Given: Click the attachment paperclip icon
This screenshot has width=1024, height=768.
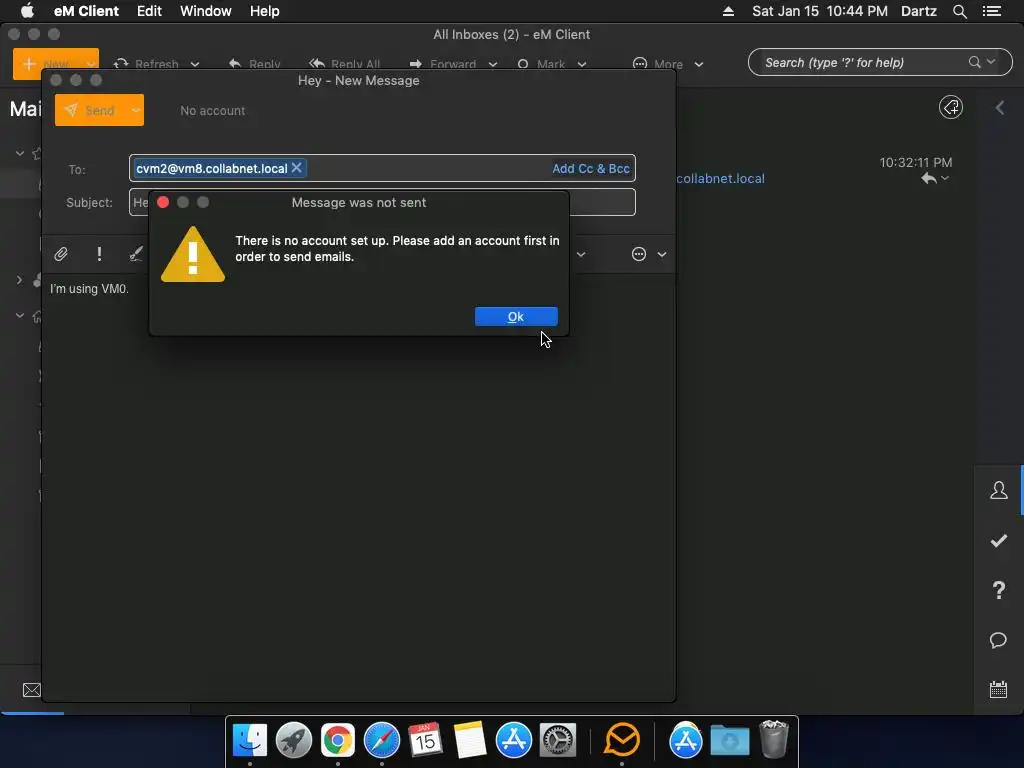Looking at the screenshot, I should point(61,254).
